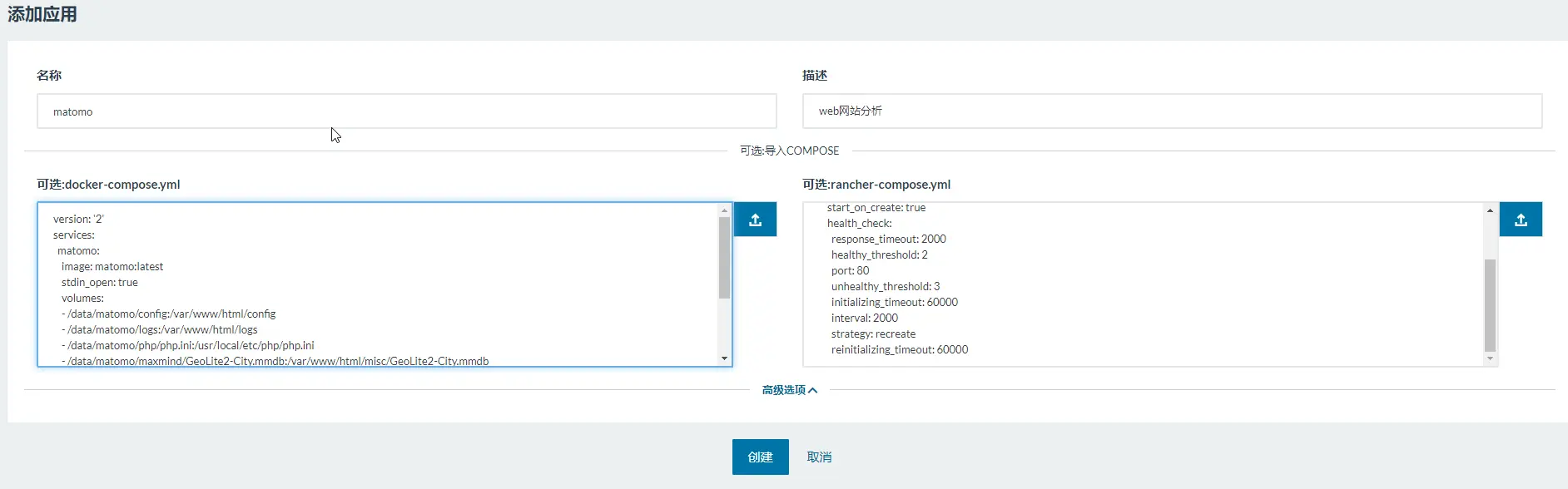Click rancher-compose scrollbar up arrow
Viewport: 1568px width, 489px height.
(x=1490, y=210)
